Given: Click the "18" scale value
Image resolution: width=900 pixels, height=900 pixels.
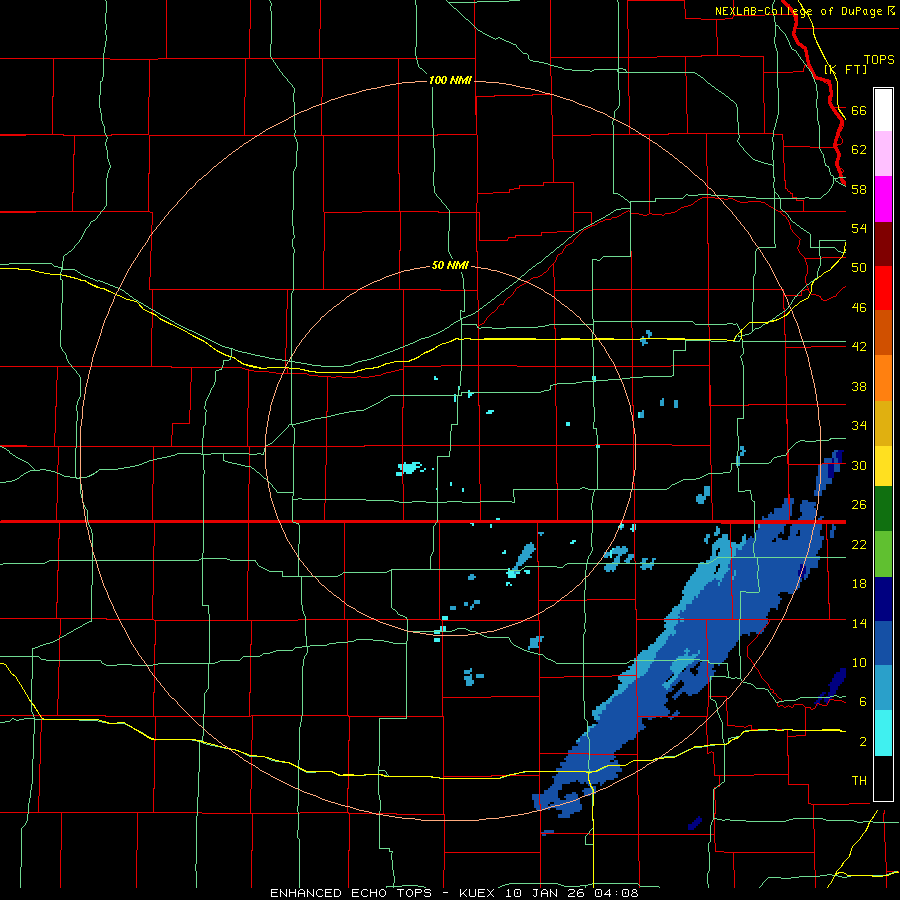Looking at the screenshot, I should point(859,584).
